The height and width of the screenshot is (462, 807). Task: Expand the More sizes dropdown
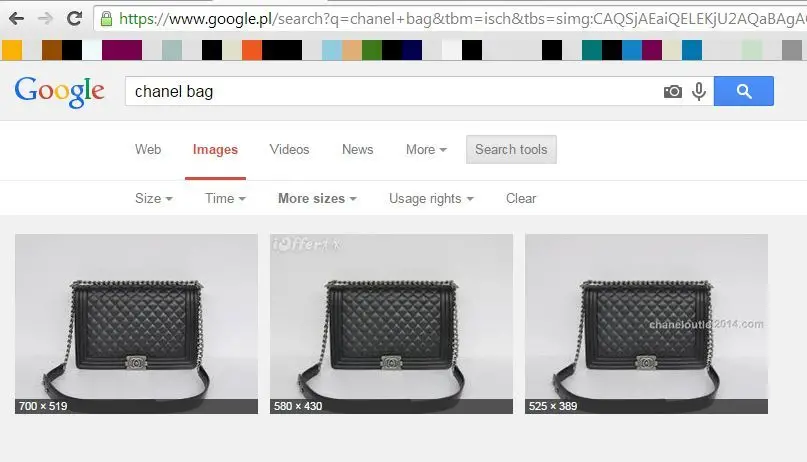tap(317, 198)
